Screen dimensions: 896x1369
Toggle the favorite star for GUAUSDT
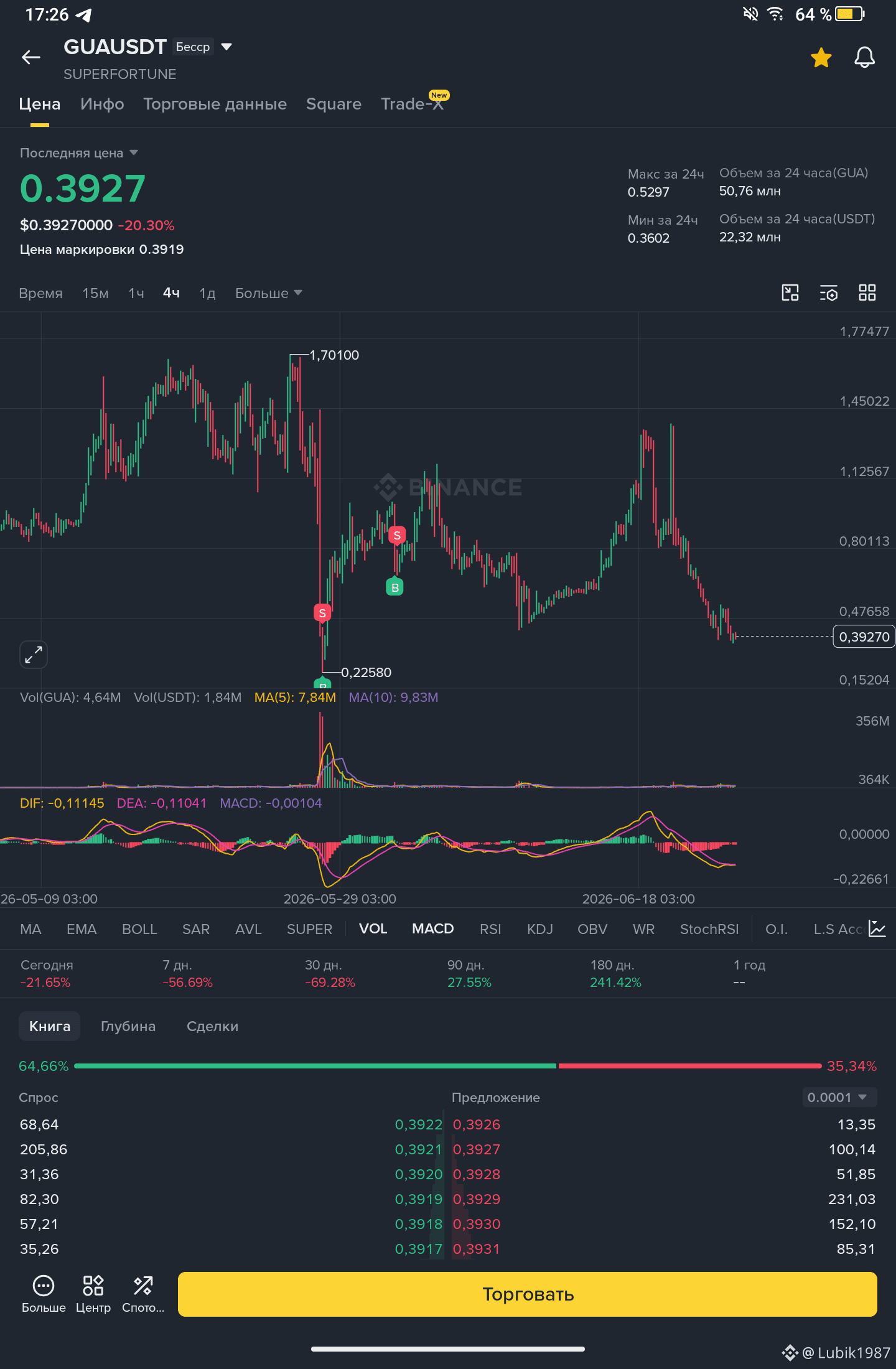tap(821, 58)
